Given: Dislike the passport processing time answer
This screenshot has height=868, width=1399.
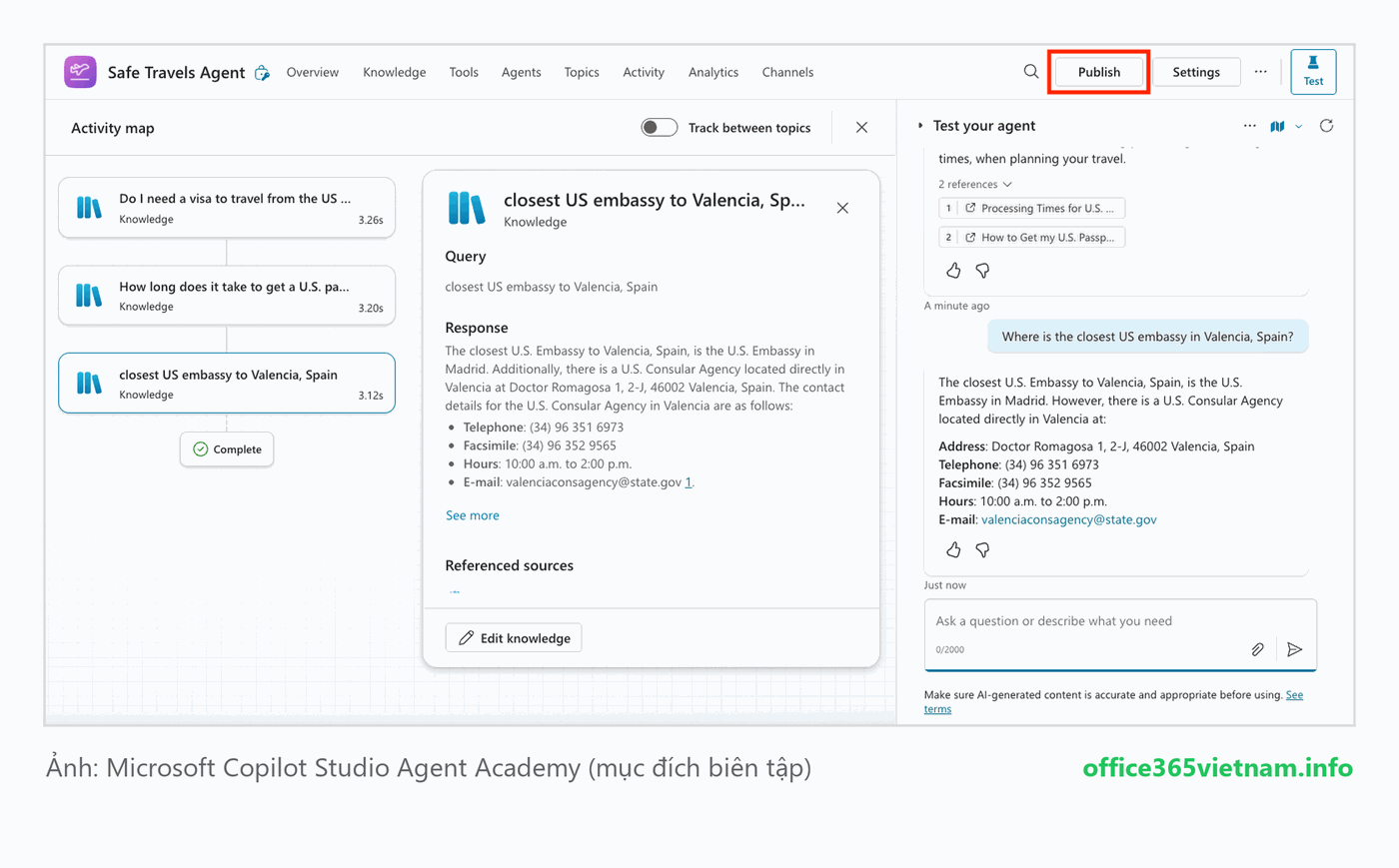Looking at the screenshot, I should pyautogui.click(x=982, y=271).
